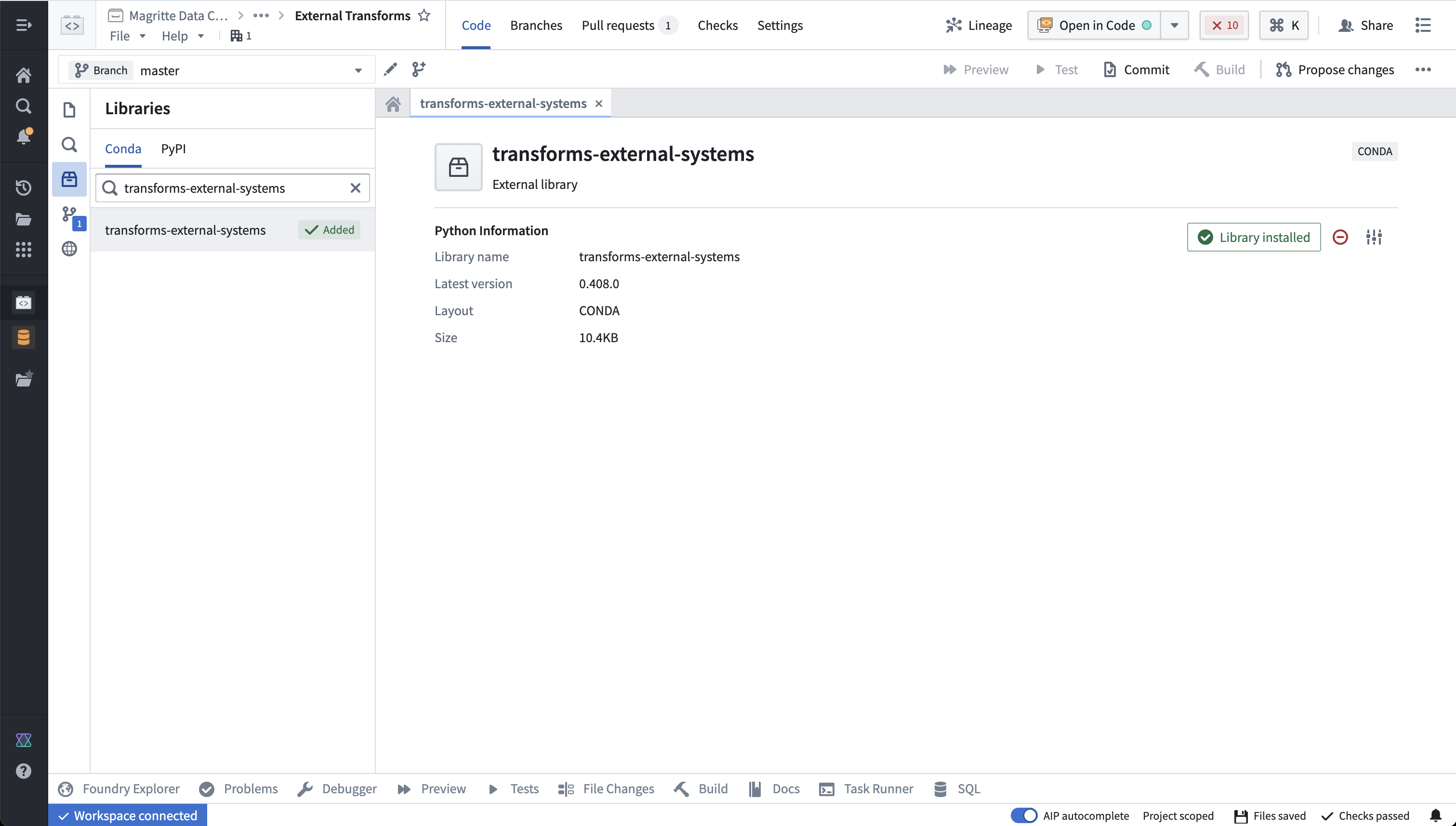The image size is (1456, 826).
Task: Click the pencil edit icon next to branch
Action: click(x=390, y=69)
